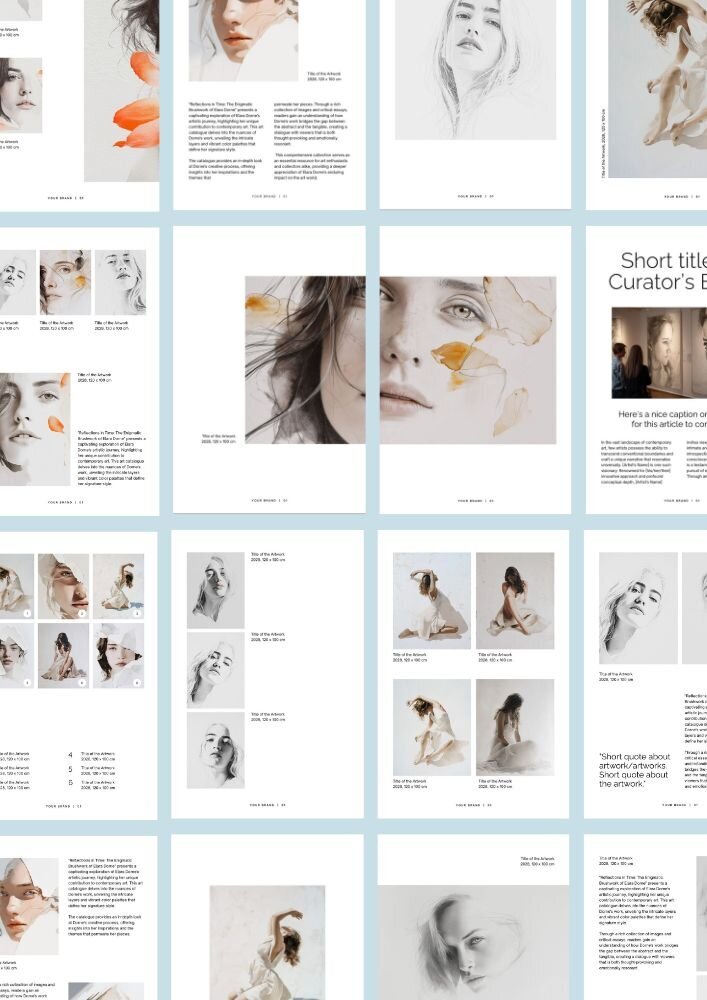Click the bottom-right seated dancer photo in grid
Viewport: 707px width, 1000px height.
515,727
